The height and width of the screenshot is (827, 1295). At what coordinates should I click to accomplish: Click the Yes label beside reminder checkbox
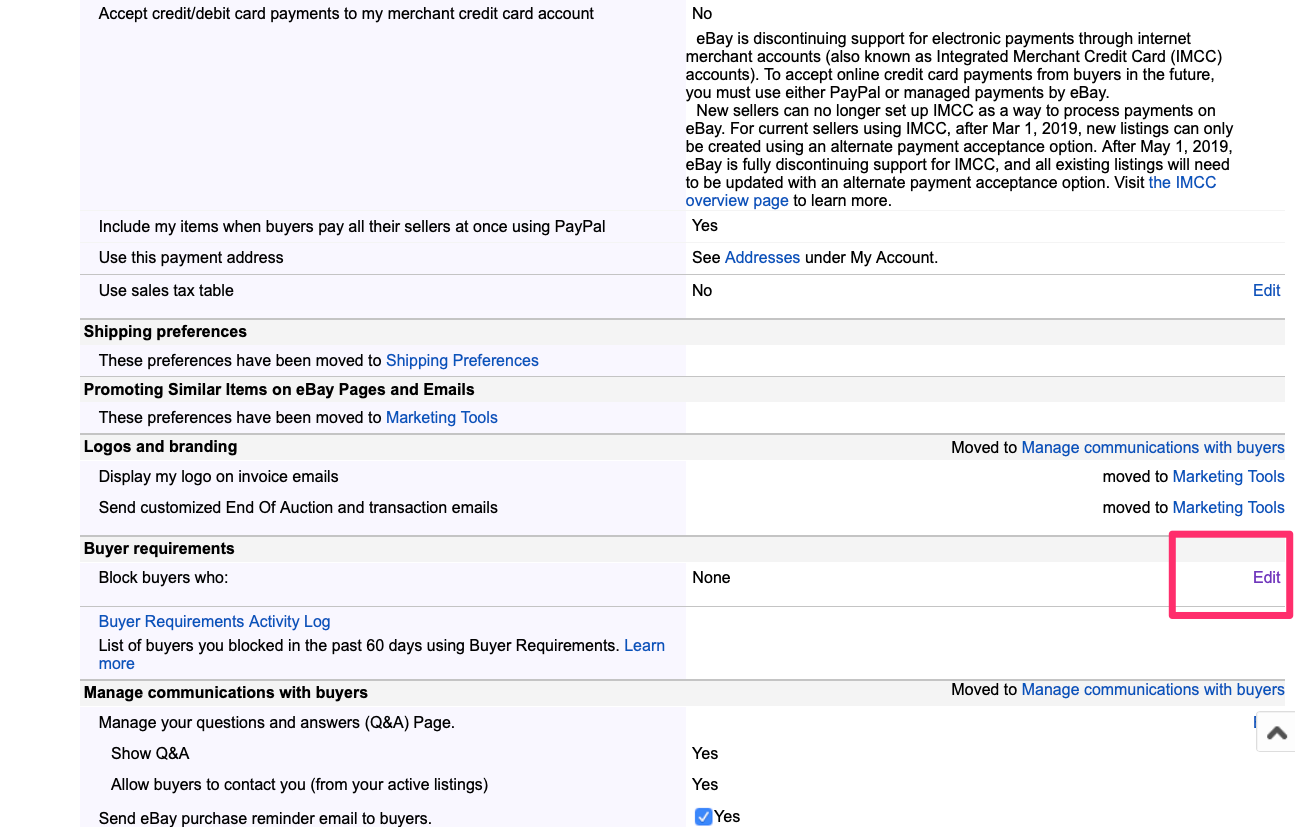pos(727,817)
